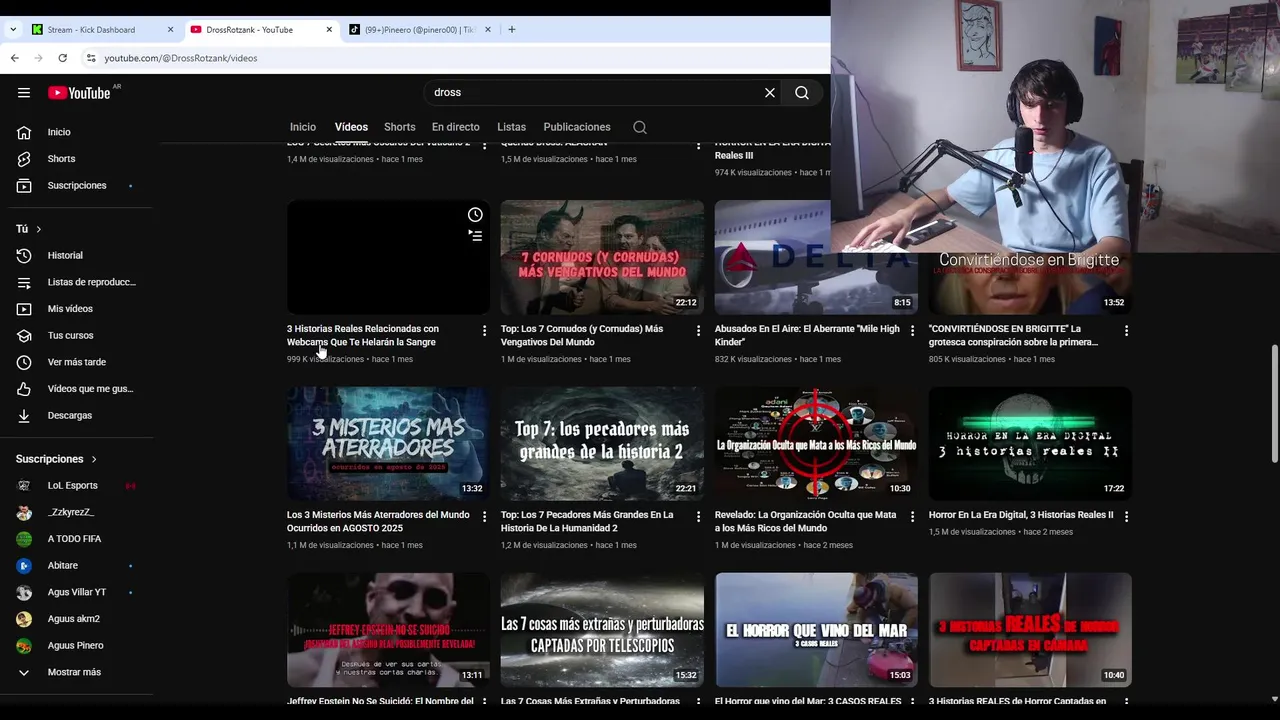Image resolution: width=1280 pixels, height=720 pixels.
Task: Open options menu for Top 7 Pecadores video
Action: click(698, 517)
